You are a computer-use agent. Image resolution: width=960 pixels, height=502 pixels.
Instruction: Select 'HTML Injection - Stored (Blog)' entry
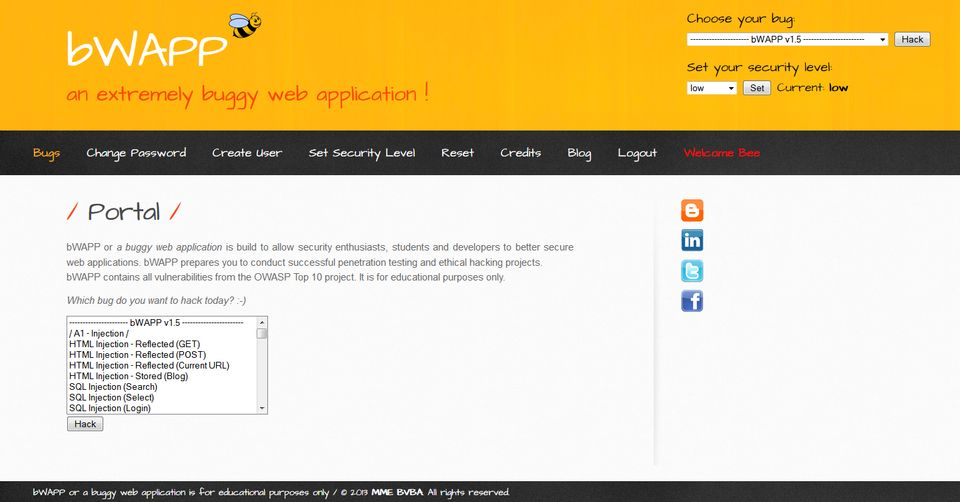(128, 376)
